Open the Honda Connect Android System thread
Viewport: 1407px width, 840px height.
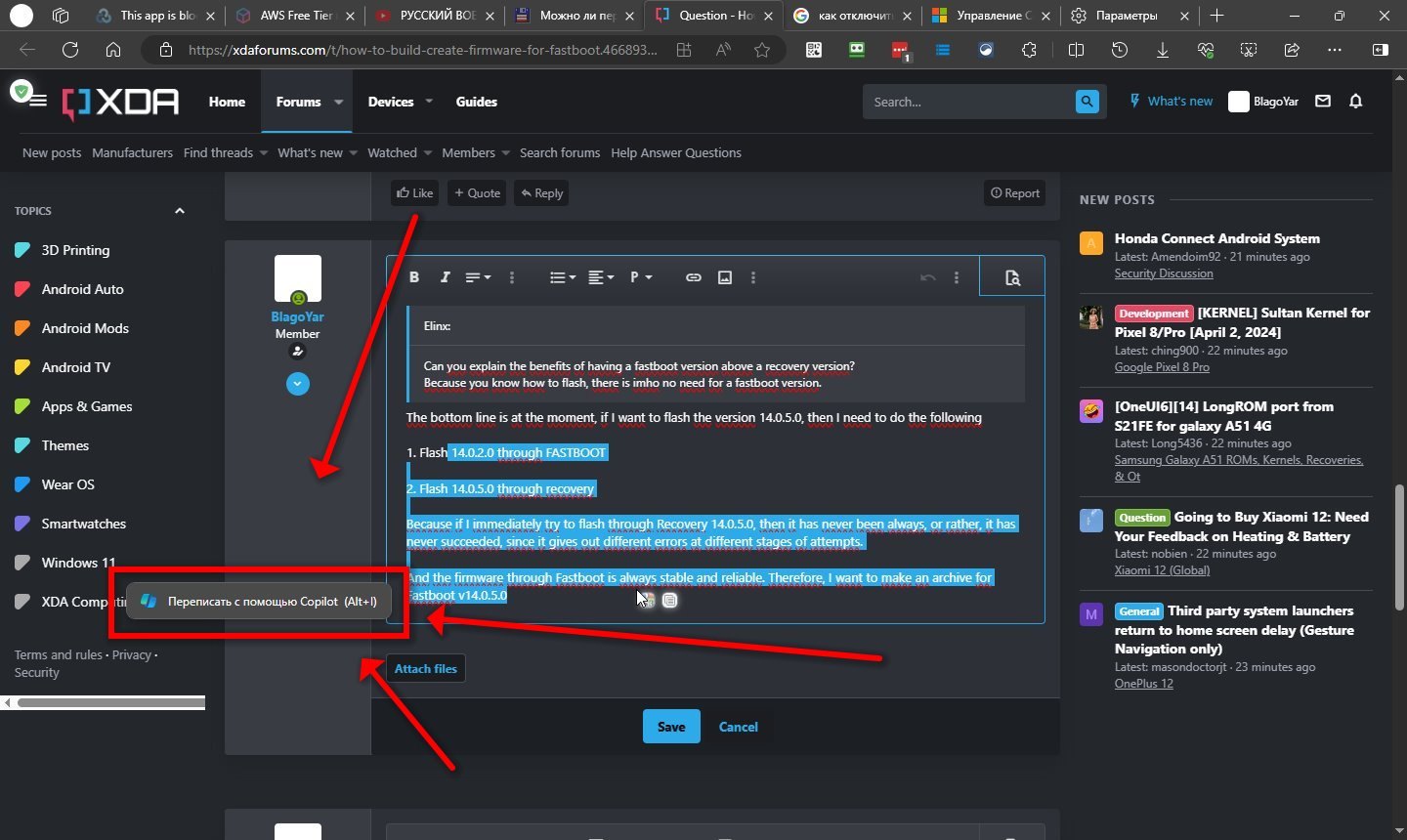1217,238
